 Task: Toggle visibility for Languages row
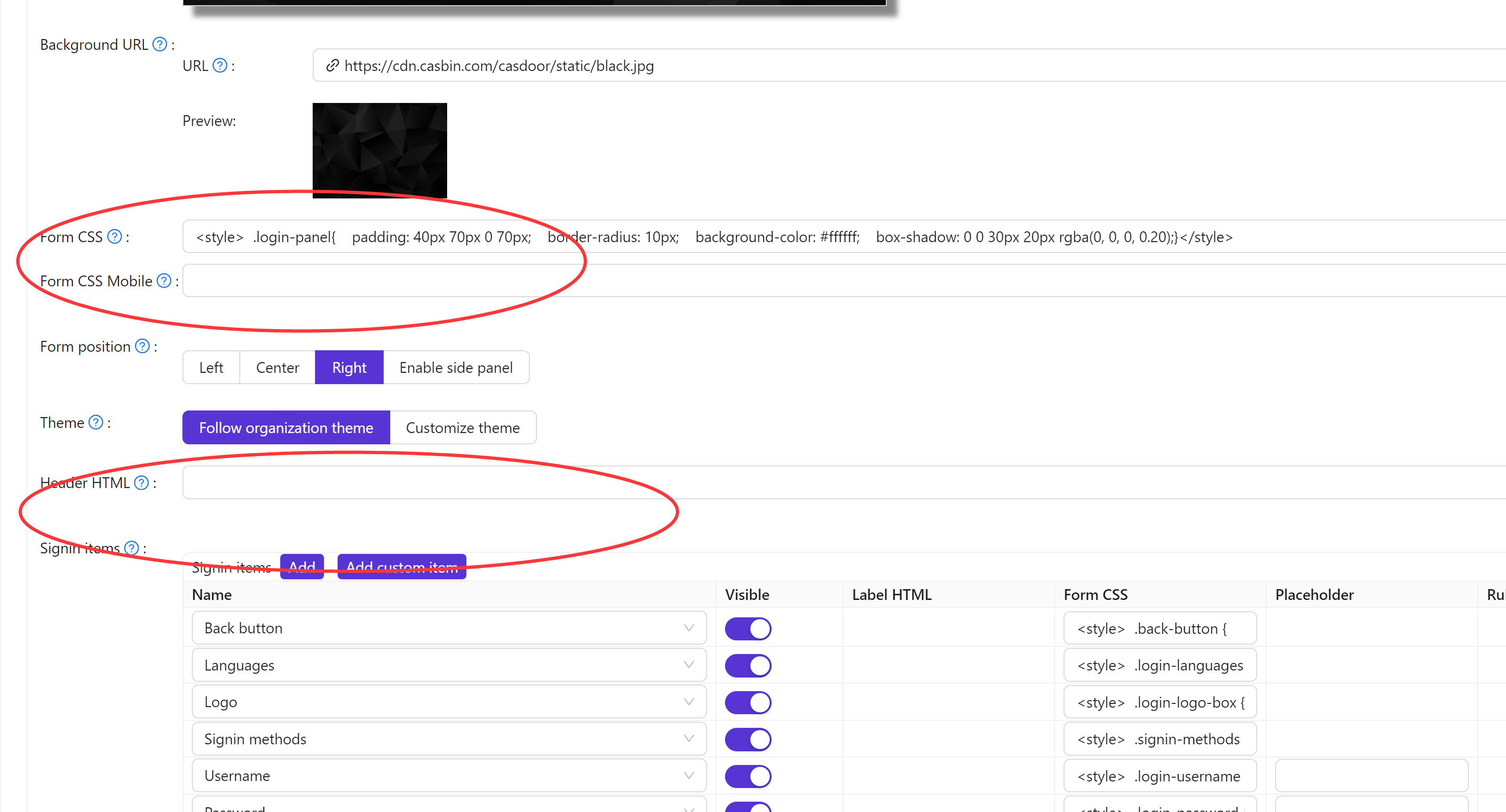[748, 666]
